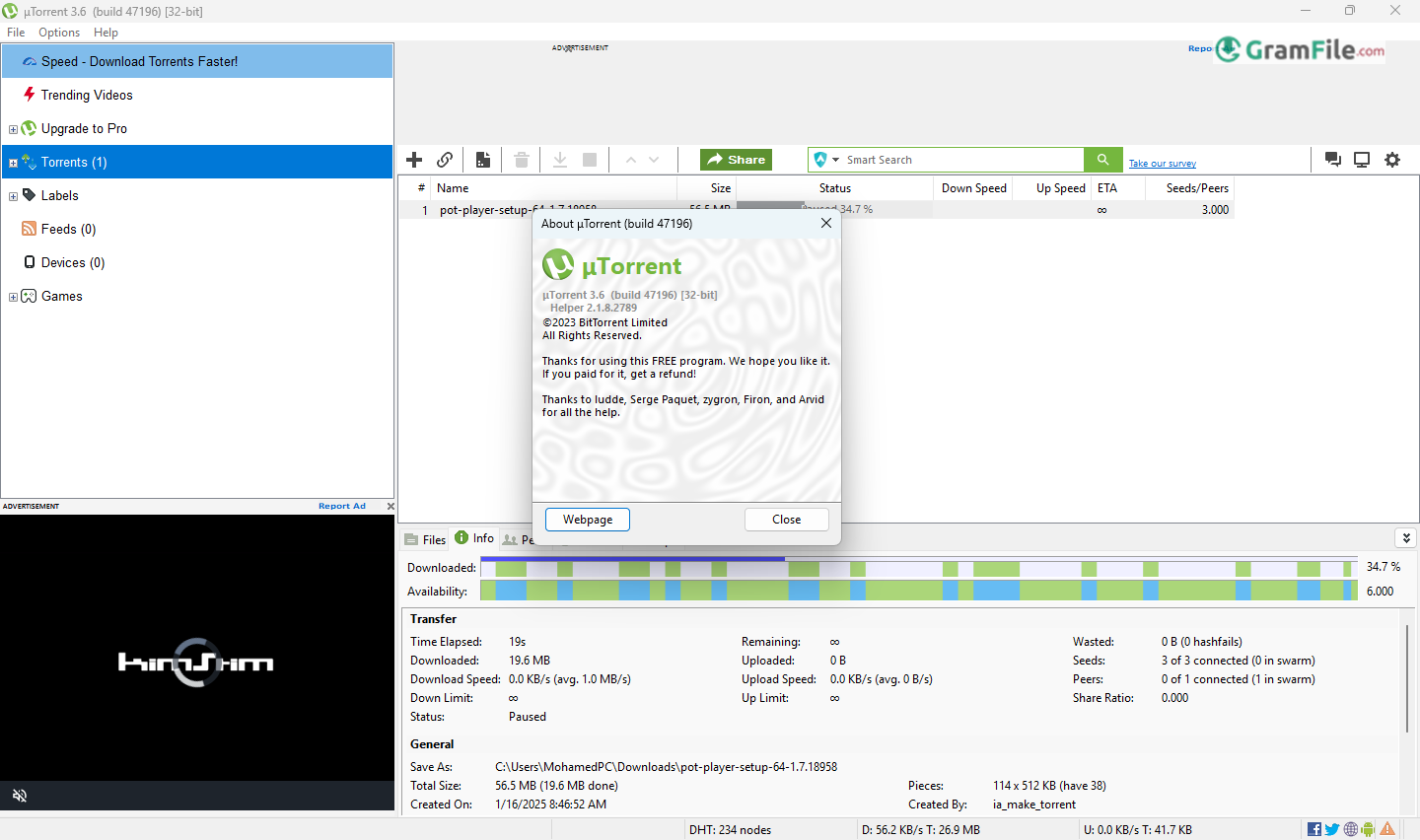Select Speed - Download Torrents Faster item

pos(197,61)
